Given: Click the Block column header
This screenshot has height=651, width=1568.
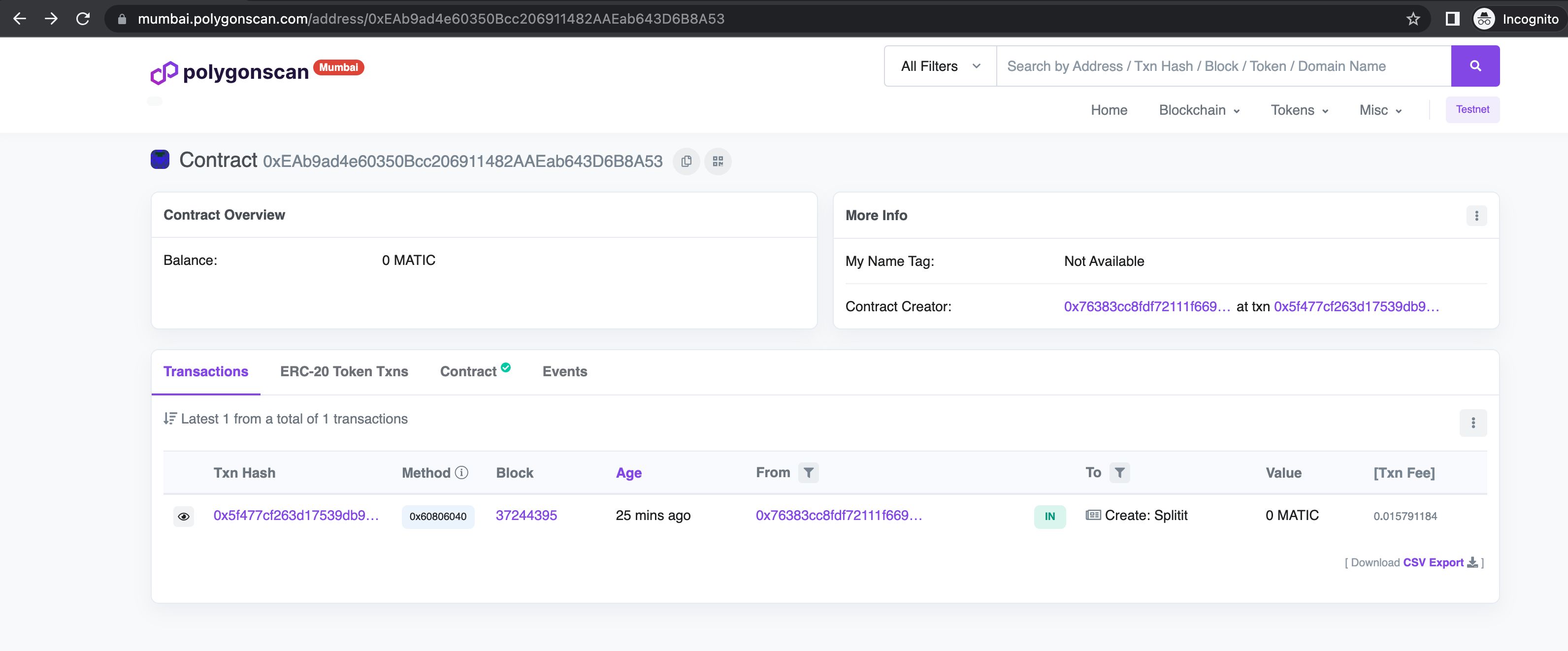Looking at the screenshot, I should pyautogui.click(x=514, y=473).
